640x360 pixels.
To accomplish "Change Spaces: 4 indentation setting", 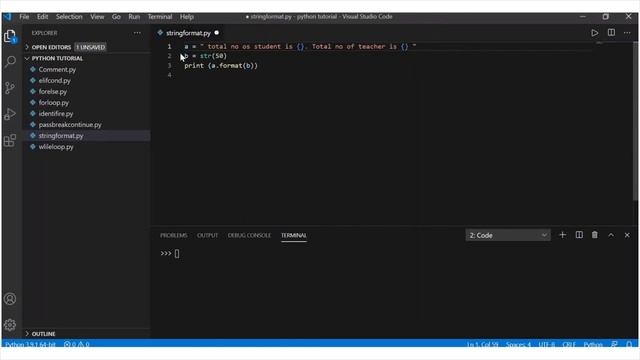I will (x=518, y=344).
